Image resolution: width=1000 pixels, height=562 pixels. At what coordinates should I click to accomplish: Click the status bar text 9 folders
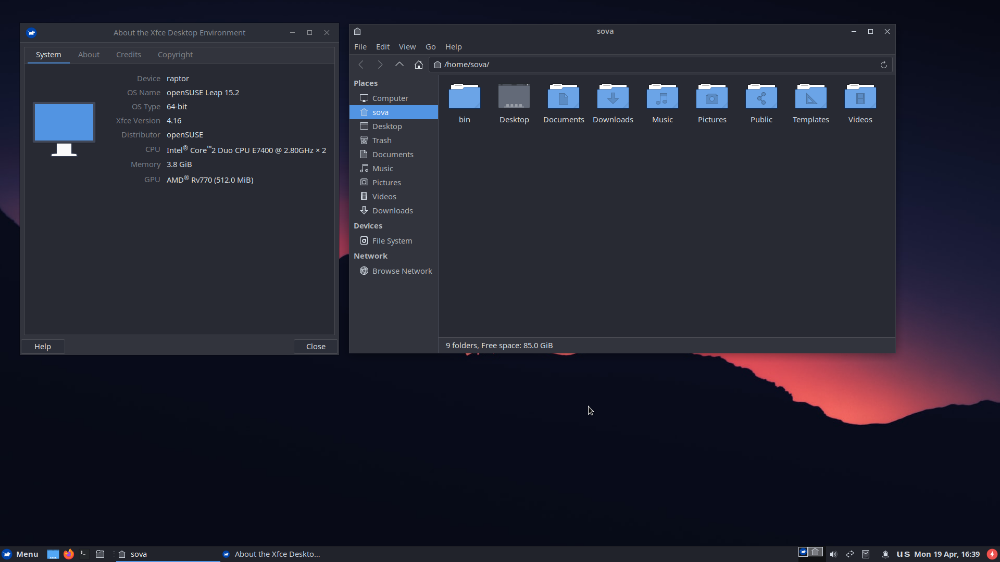[x=499, y=345]
